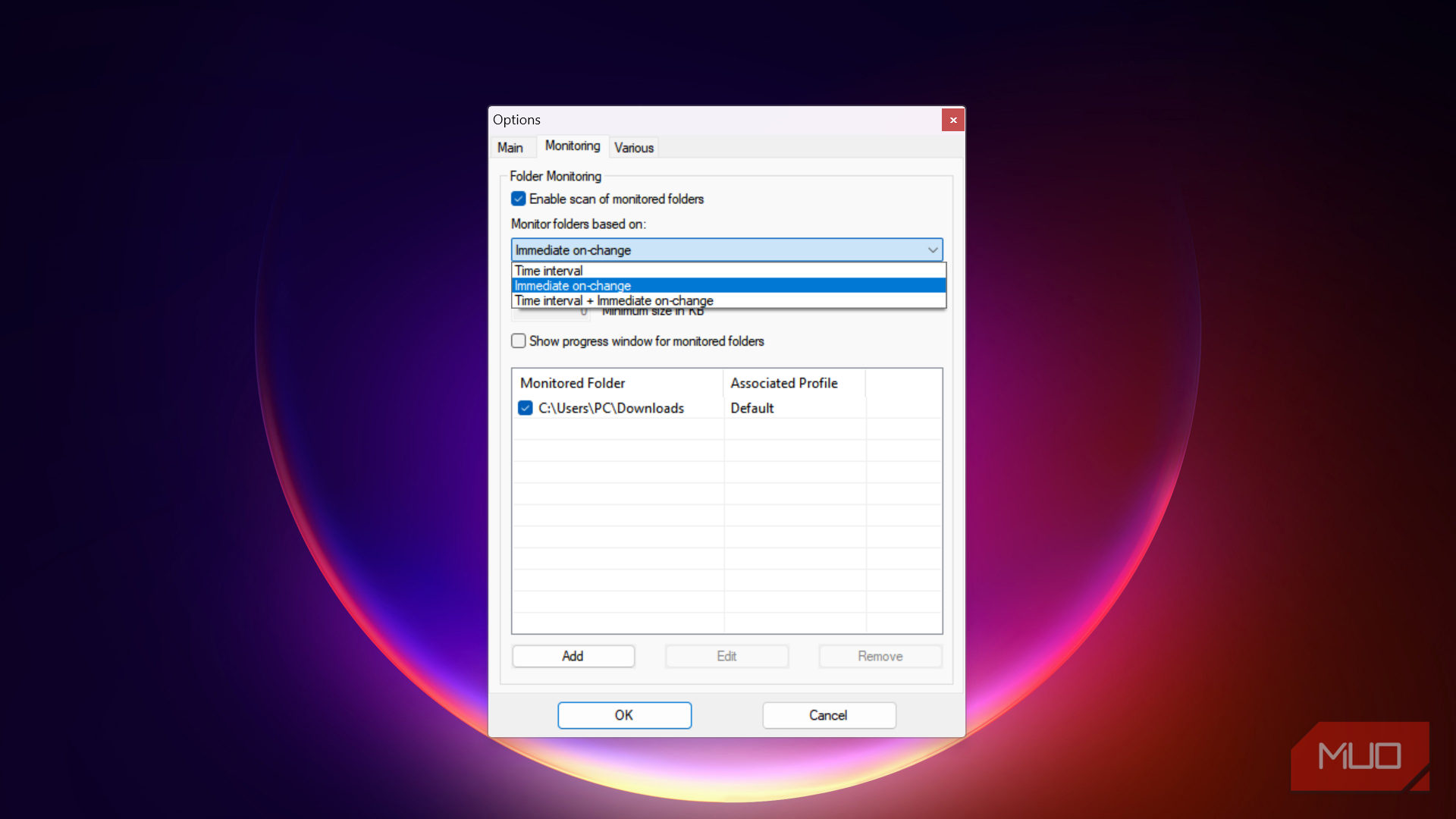Confirm settings with the OK button
The height and width of the screenshot is (819, 1456).
click(x=624, y=715)
